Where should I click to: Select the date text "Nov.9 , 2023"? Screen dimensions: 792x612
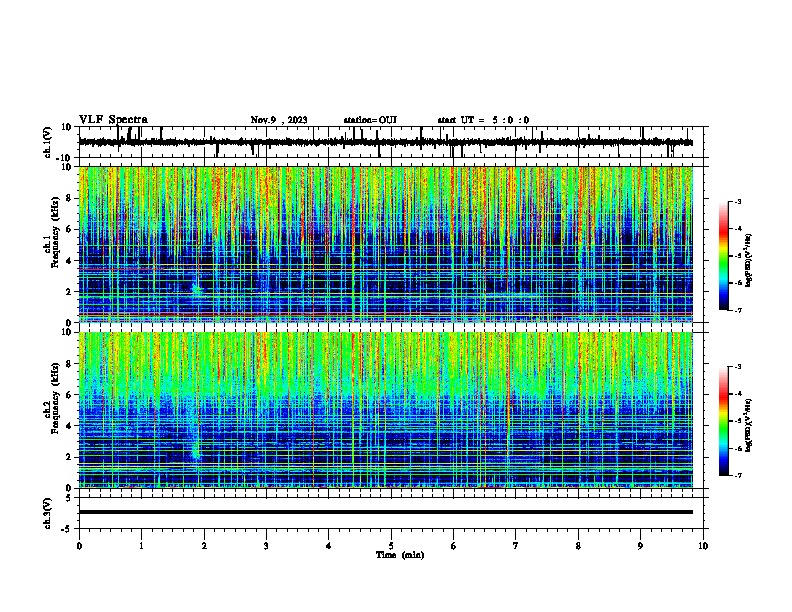(279, 120)
